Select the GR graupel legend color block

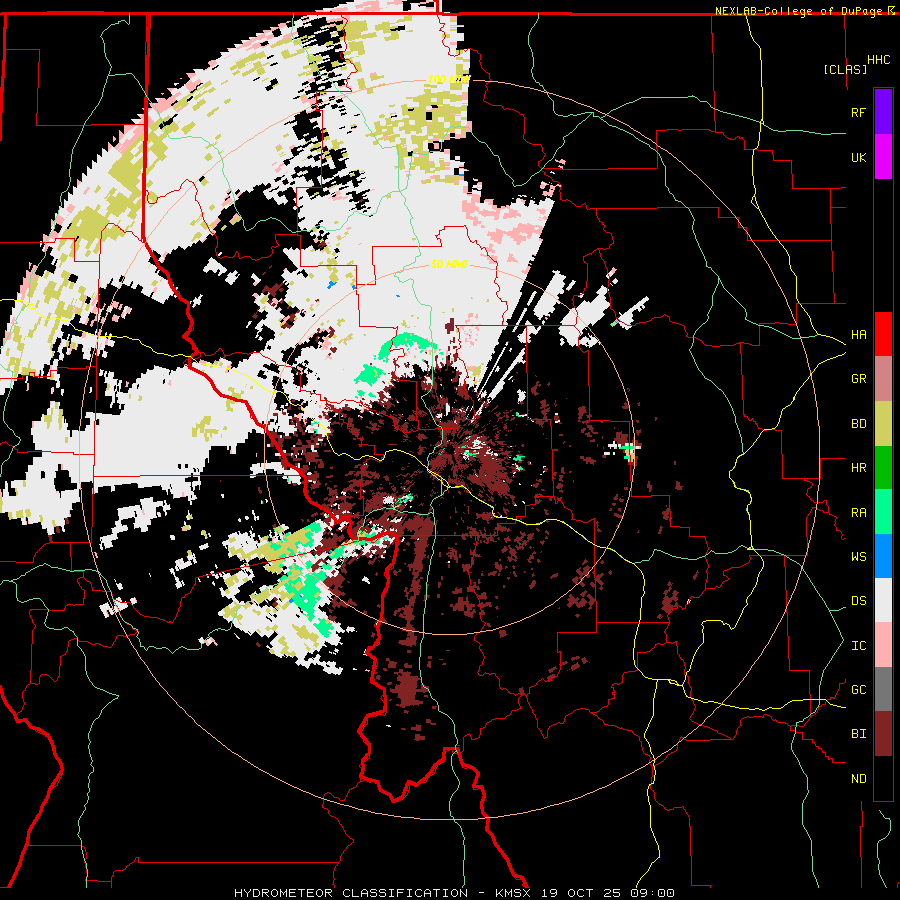(x=883, y=379)
